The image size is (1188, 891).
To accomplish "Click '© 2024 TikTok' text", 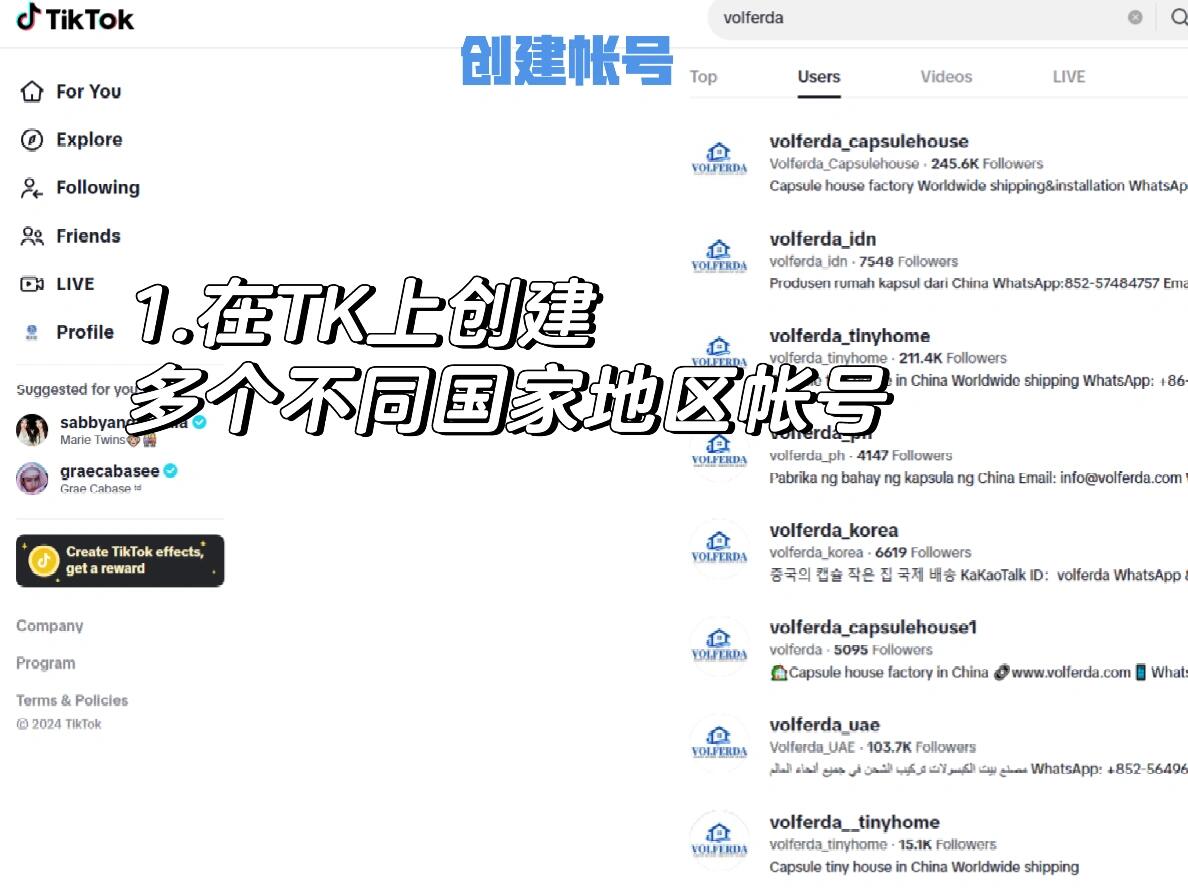I will click(59, 724).
